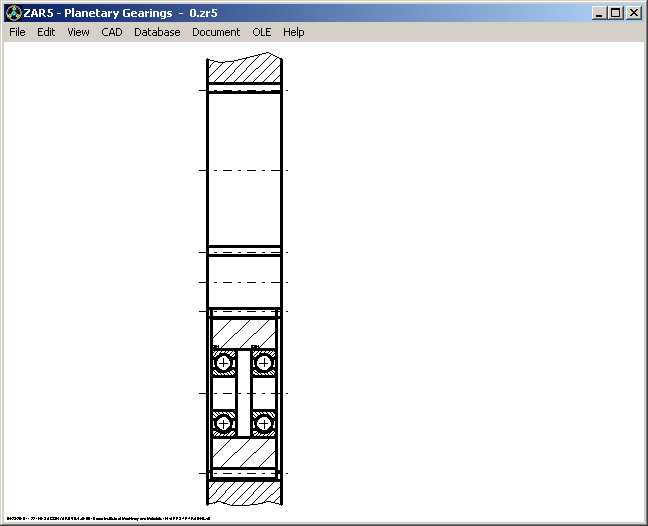This screenshot has width=648, height=526.
Task: Click the hatched section at top of drawing
Action: tap(244, 70)
